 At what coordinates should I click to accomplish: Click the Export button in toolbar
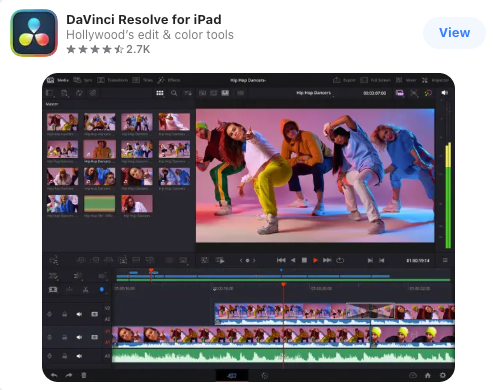click(344, 80)
